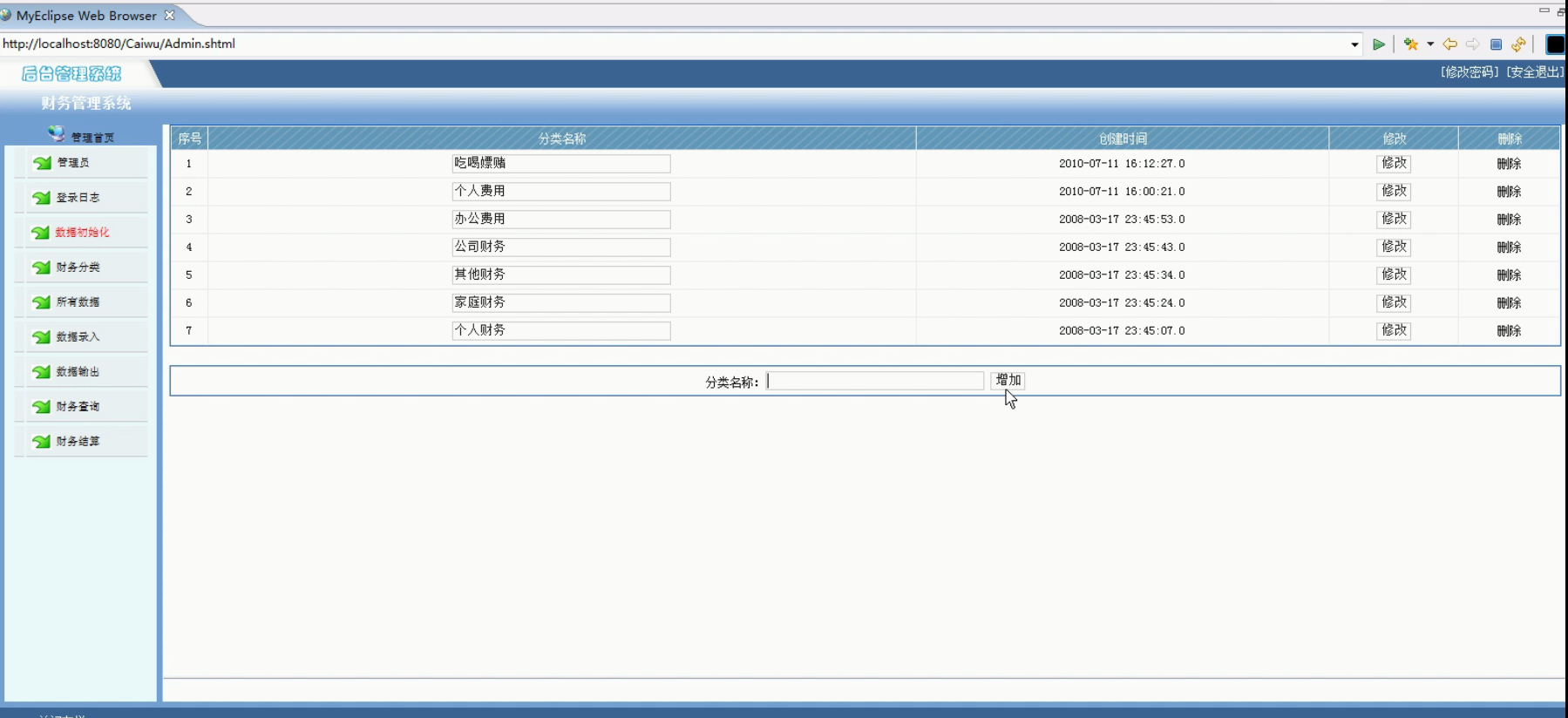Click green arrow icon beside 数据录入
The height and width of the screenshot is (718, 1568).
tap(41, 337)
